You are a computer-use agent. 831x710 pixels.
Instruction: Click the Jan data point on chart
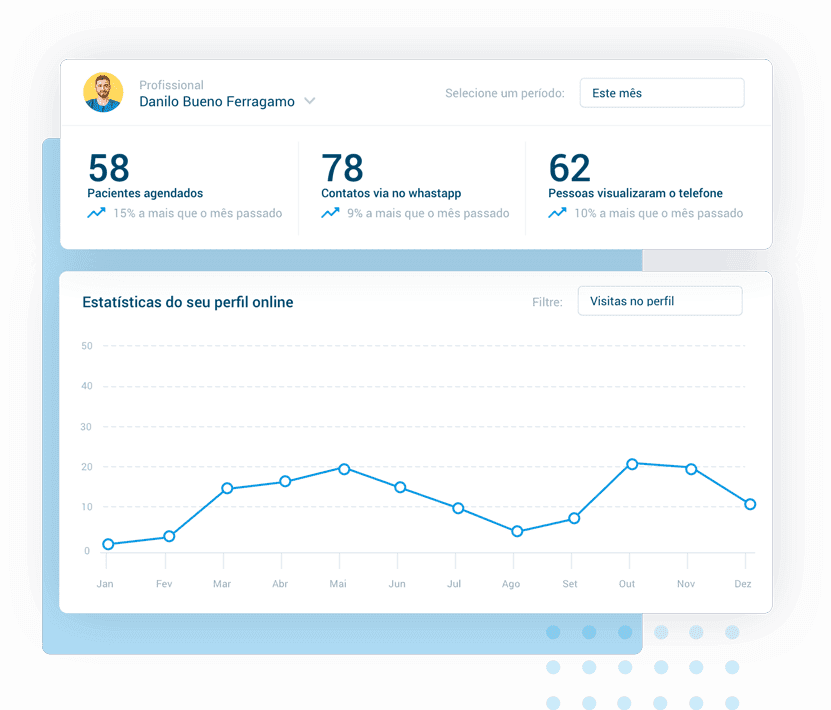[x=108, y=544]
